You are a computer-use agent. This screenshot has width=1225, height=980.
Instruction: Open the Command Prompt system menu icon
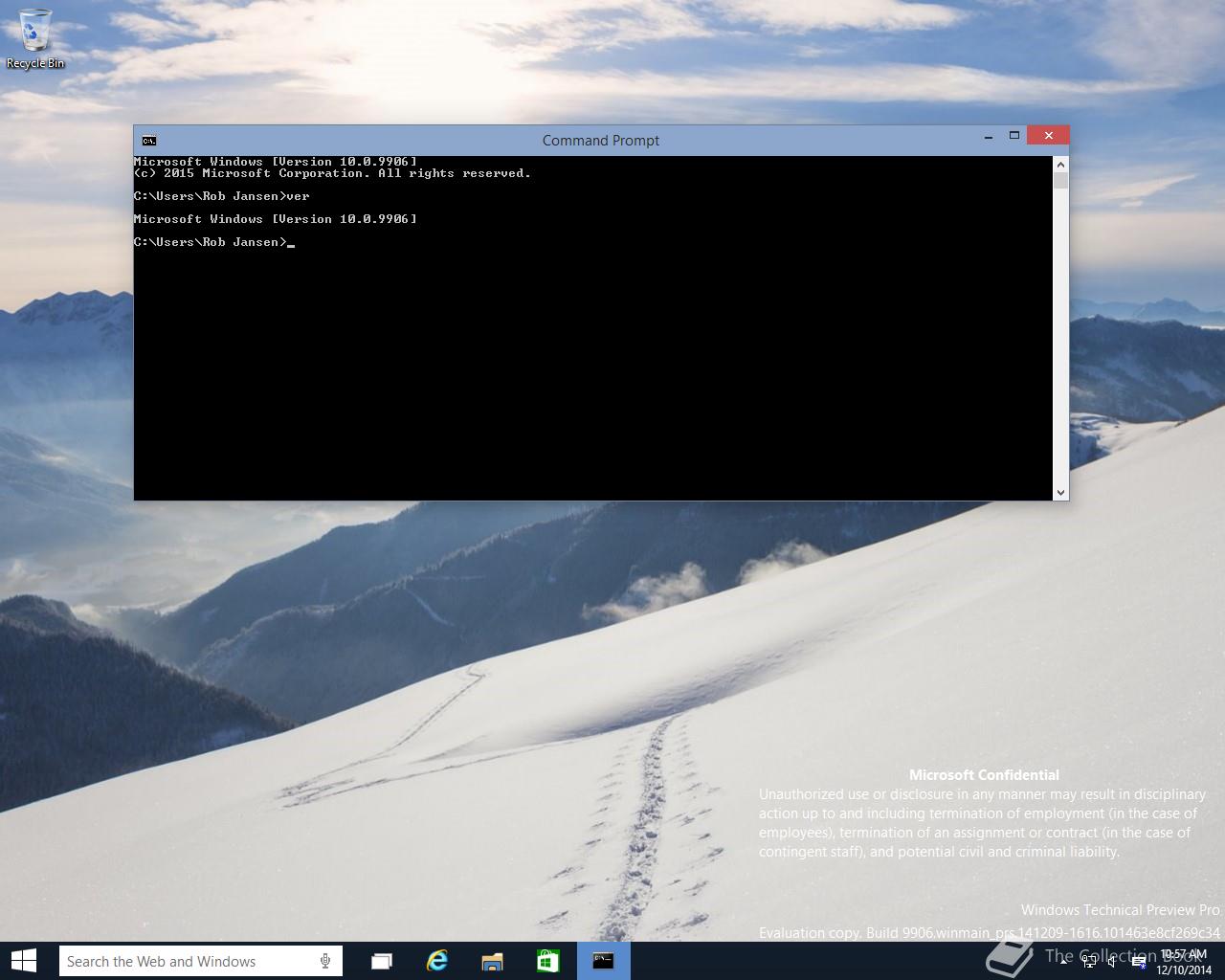148,141
